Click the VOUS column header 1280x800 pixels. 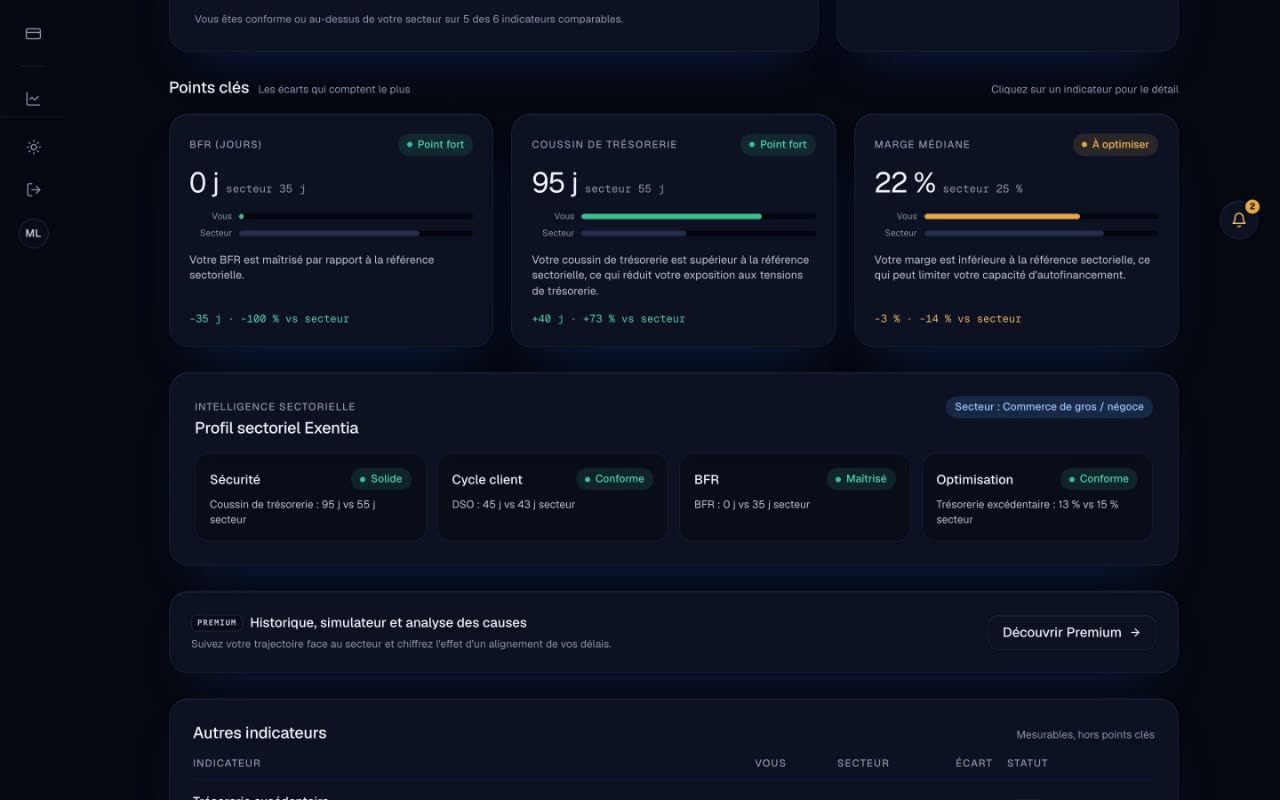770,763
